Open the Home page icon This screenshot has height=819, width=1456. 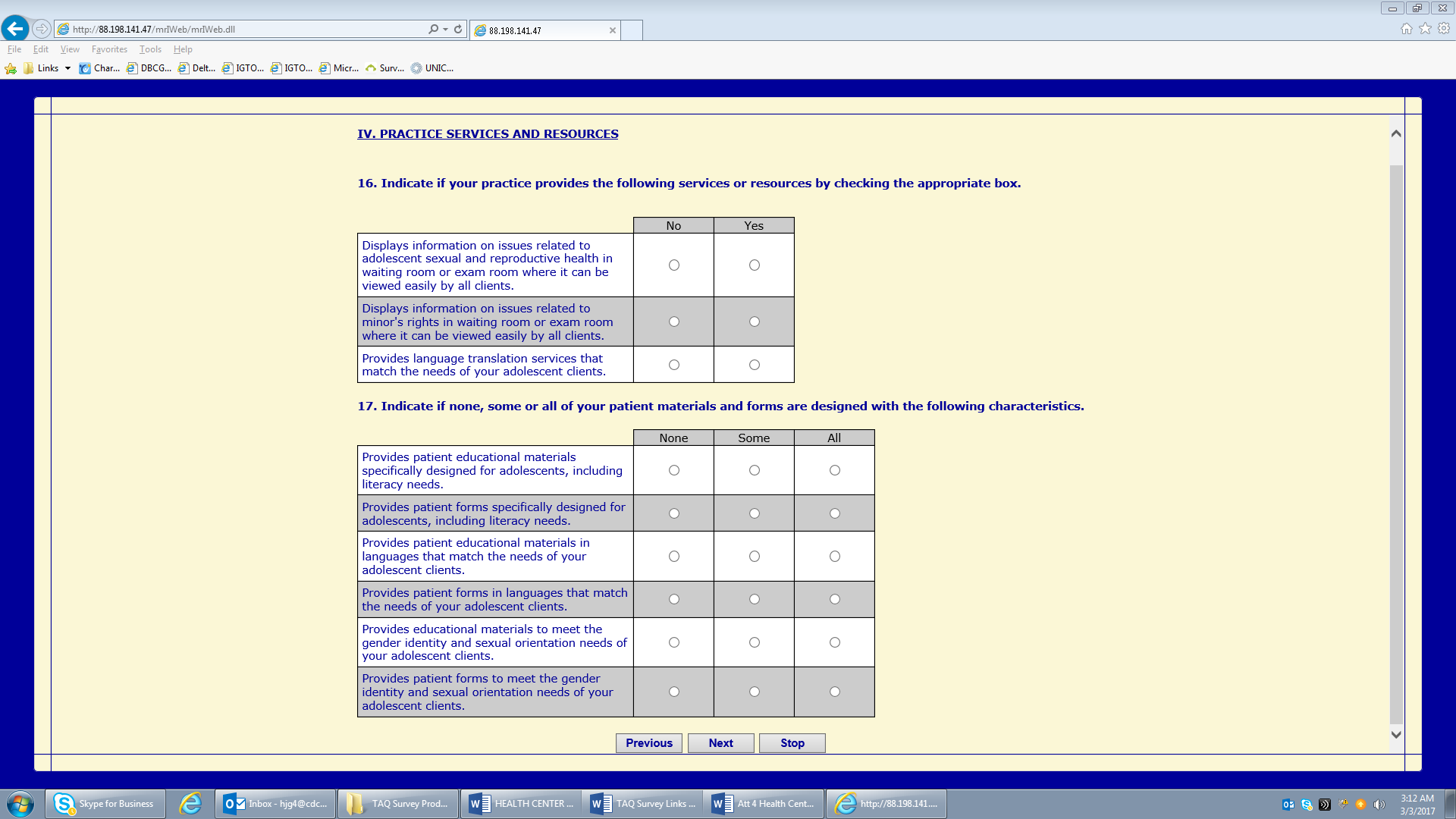coord(1406,29)
